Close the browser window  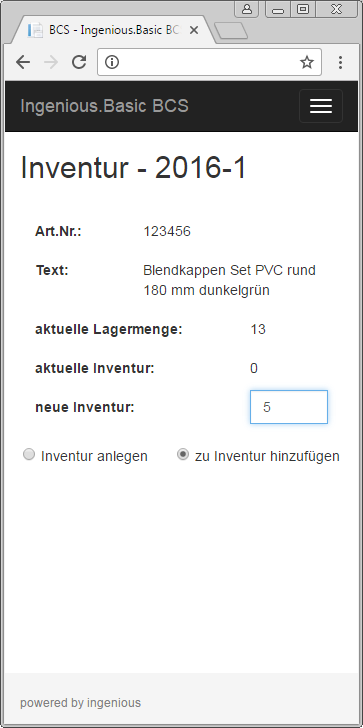click(x=337, y=9)
